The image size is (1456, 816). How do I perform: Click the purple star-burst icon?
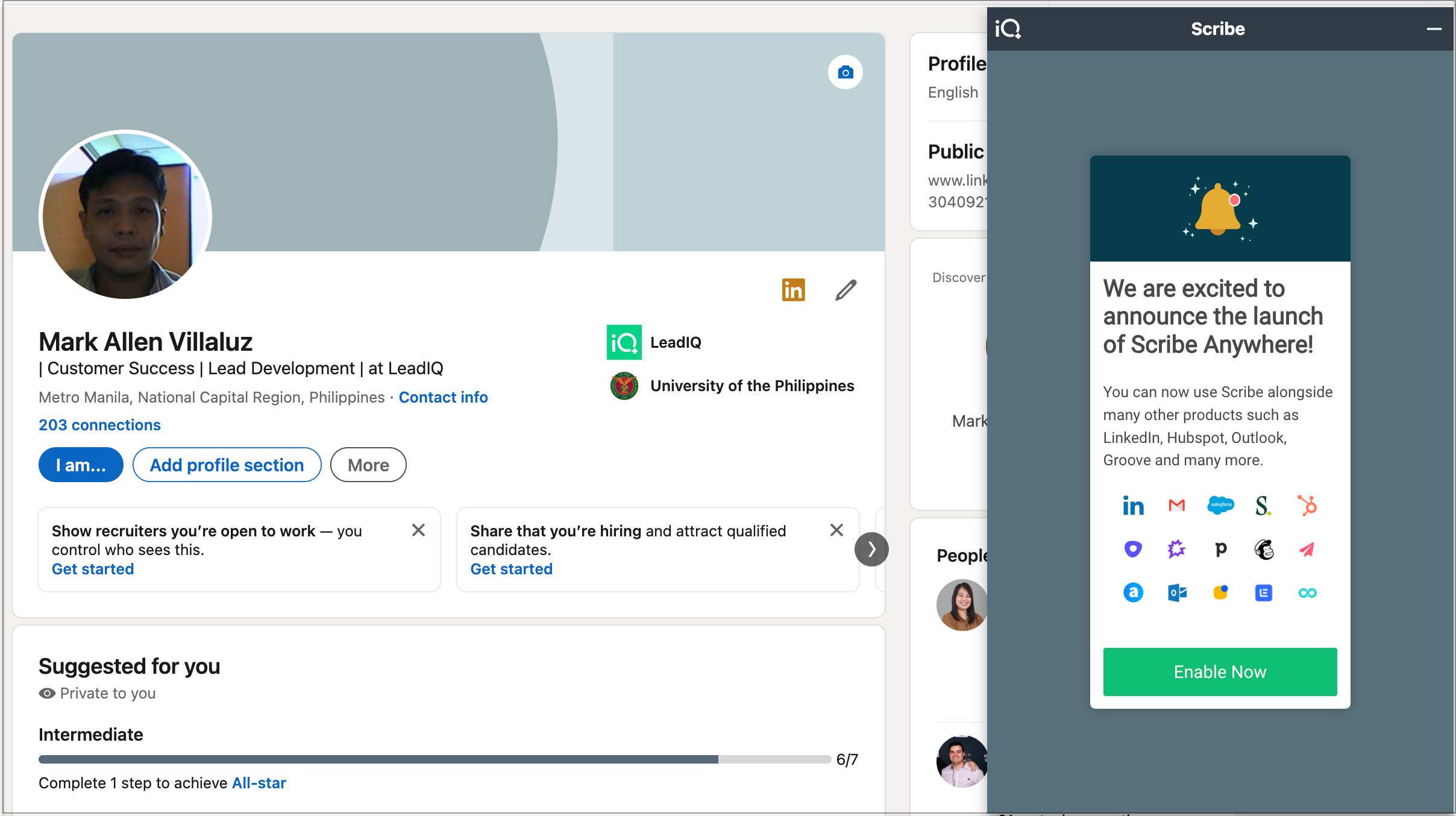click(x=1177, y=549)
